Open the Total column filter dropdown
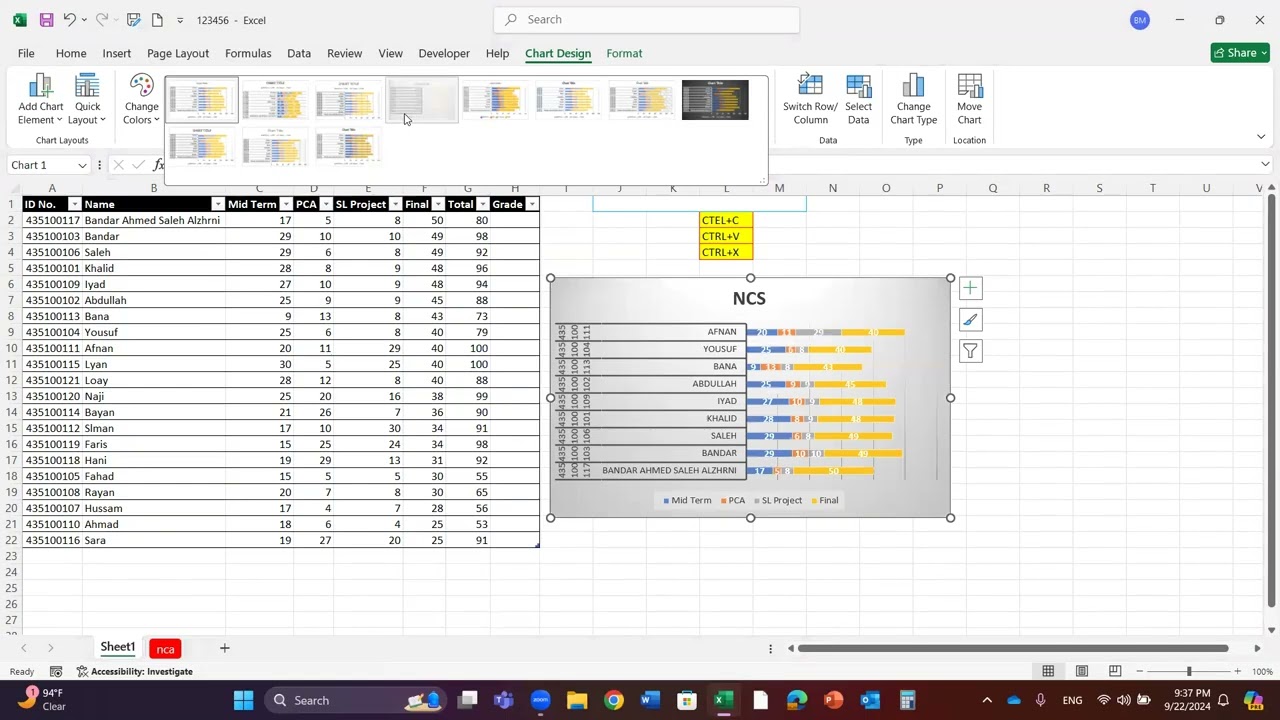 click(x=482, y=204)
